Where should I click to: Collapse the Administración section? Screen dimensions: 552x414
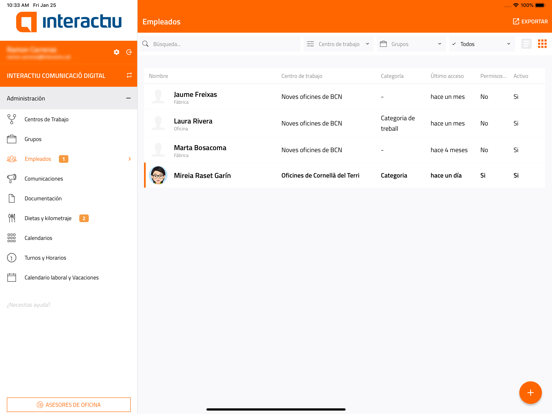click(128, 98)
